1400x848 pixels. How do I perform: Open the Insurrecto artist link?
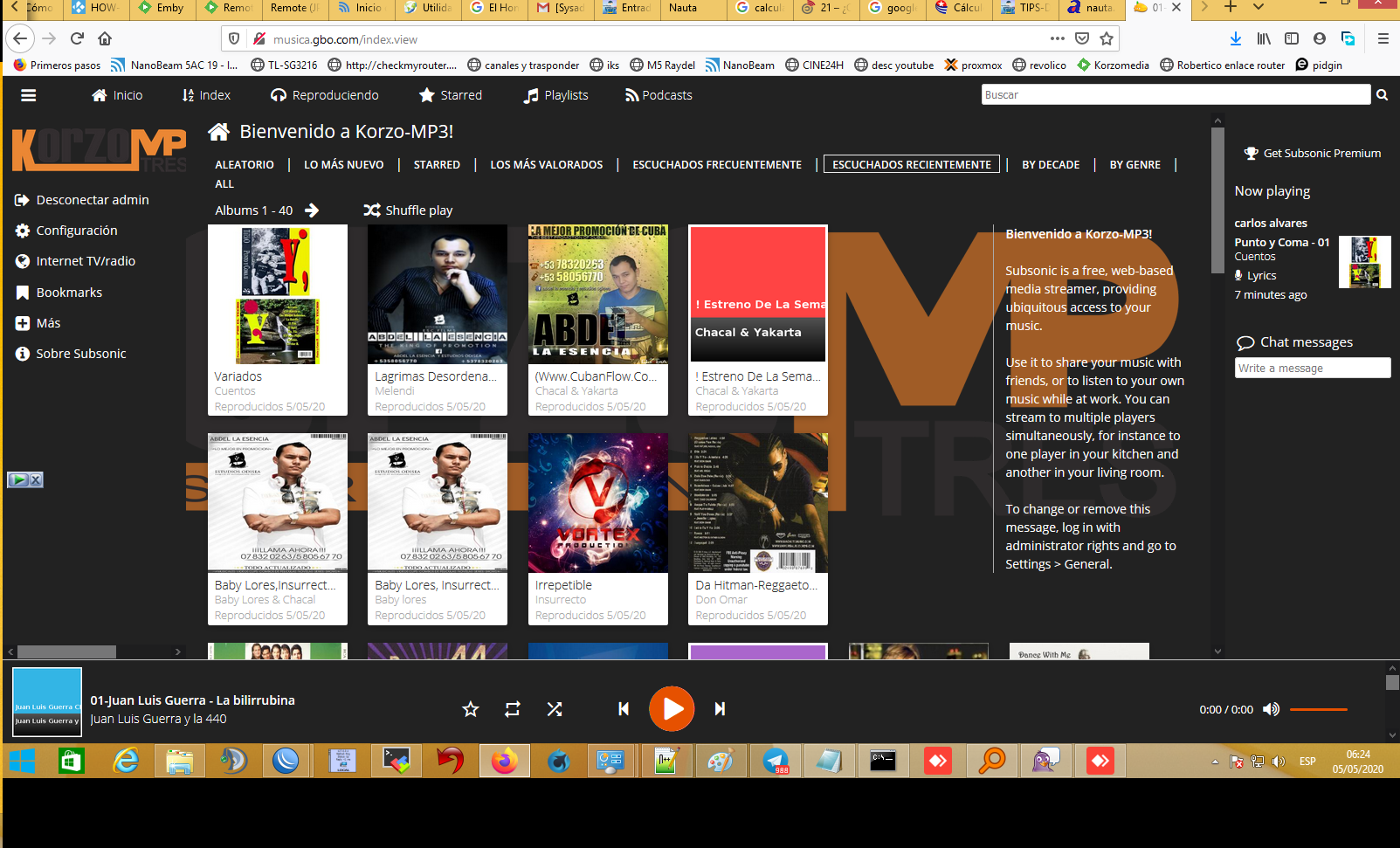point(561,600)
